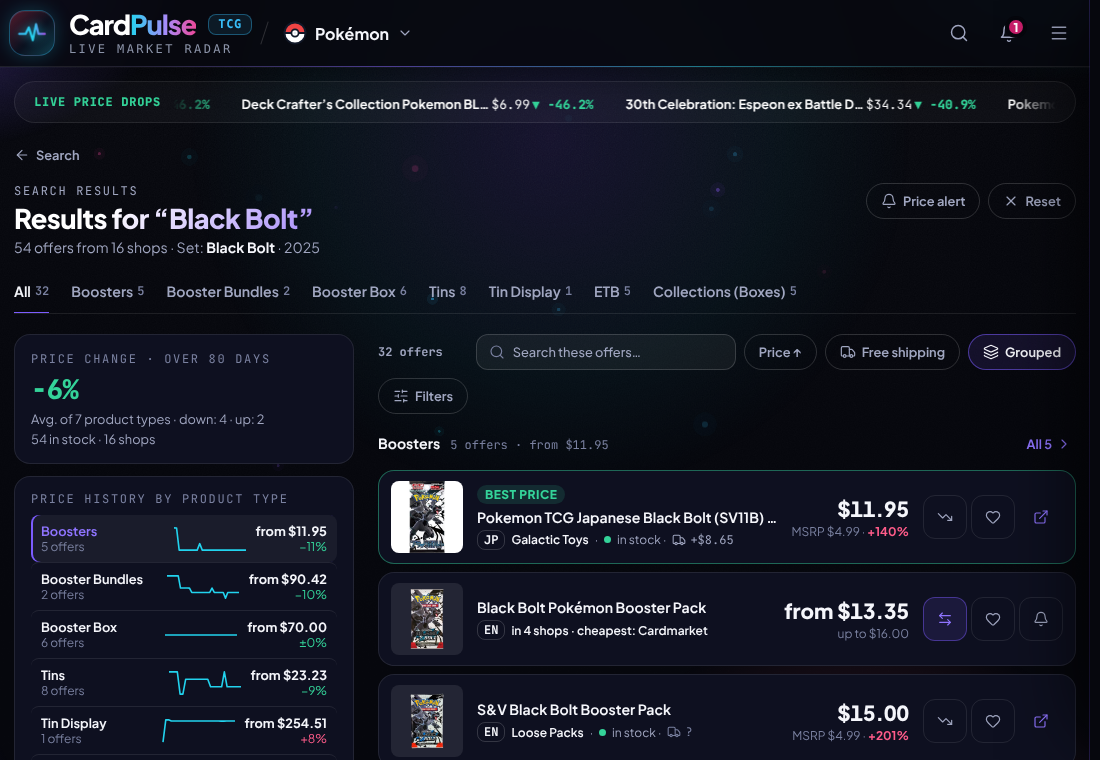
Task: Select Booster Box price history row
Action: 184,634
